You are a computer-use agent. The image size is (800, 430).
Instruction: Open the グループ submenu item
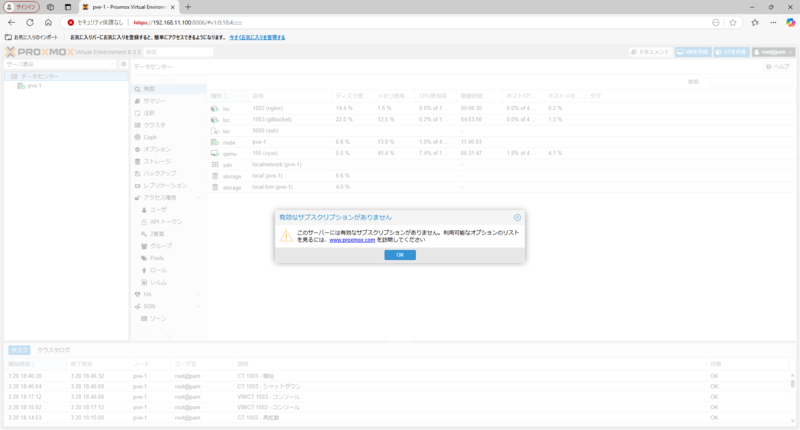[168, 246]
